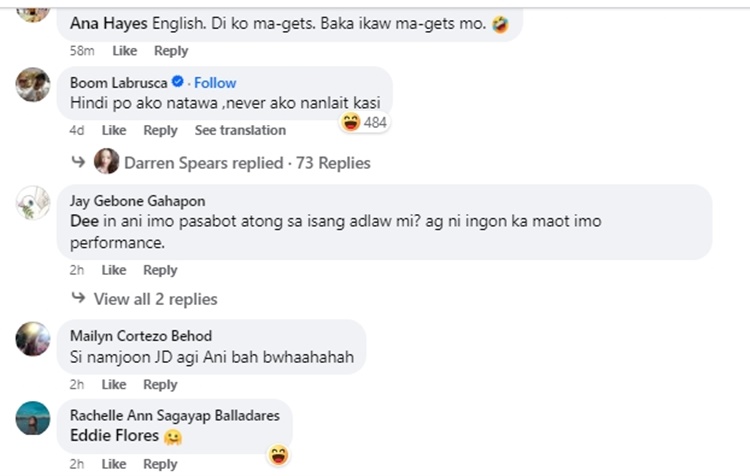Image resolution: width=750 pixels, height=476 pixels.
Task: Click the reply arrow icon beside View all 2 replies
Action: pyautogui.click(x=78, y=298)
